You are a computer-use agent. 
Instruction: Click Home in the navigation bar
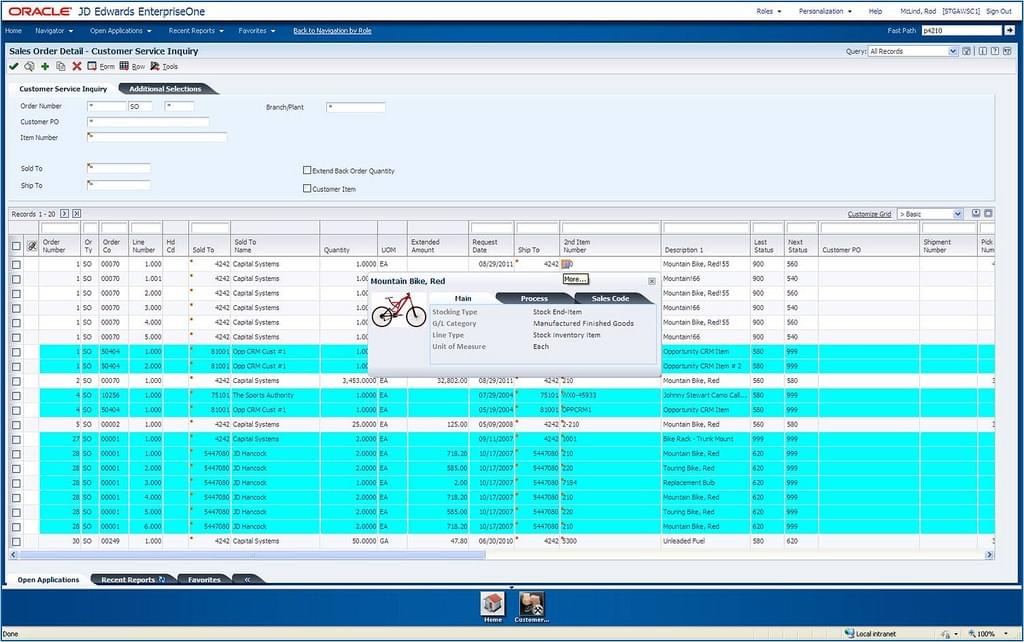(13, 31)
